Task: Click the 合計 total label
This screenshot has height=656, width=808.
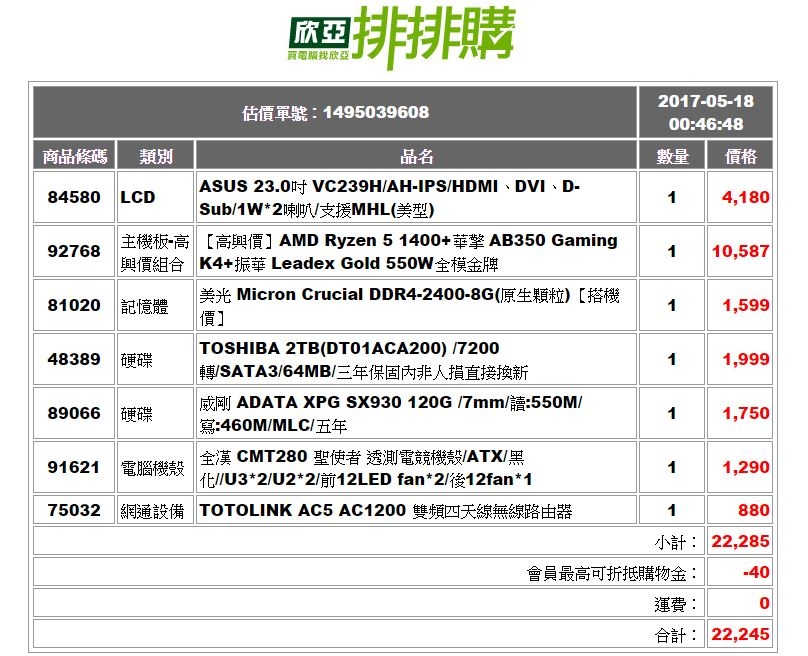Action: click(x=676, y=635)
